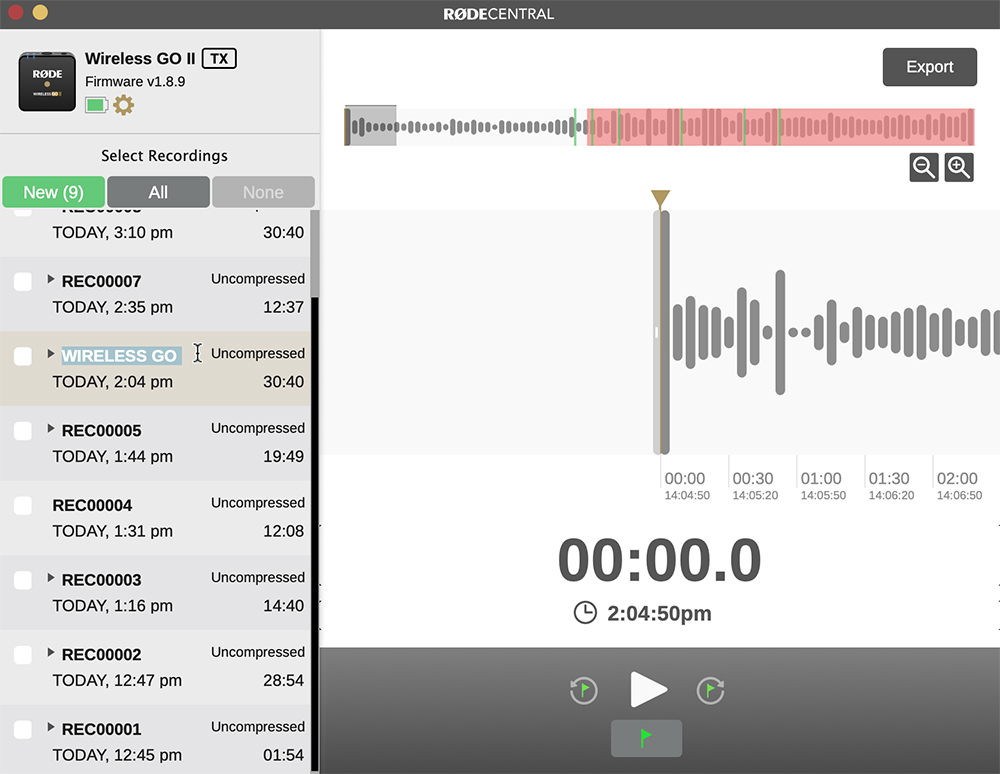Expand the WIRELESS GO recording

[x=50, y=354]
